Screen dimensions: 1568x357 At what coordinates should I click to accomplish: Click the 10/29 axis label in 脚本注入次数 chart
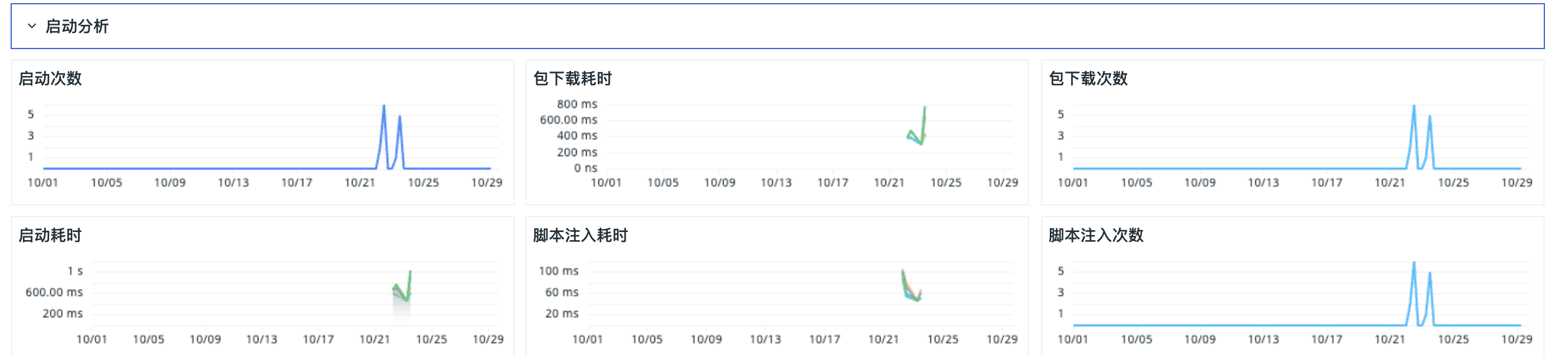(1516, 339)
